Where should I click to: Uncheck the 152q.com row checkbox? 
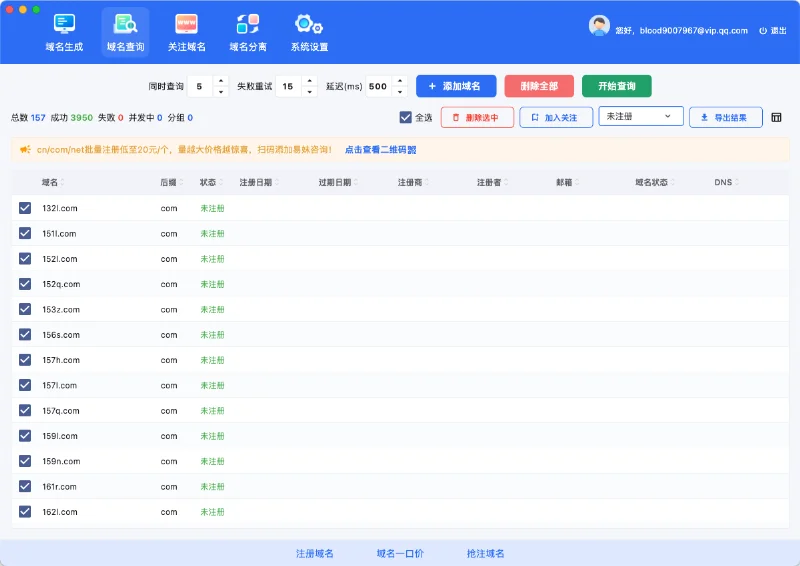pyautogui.click(x=25, y=284)
